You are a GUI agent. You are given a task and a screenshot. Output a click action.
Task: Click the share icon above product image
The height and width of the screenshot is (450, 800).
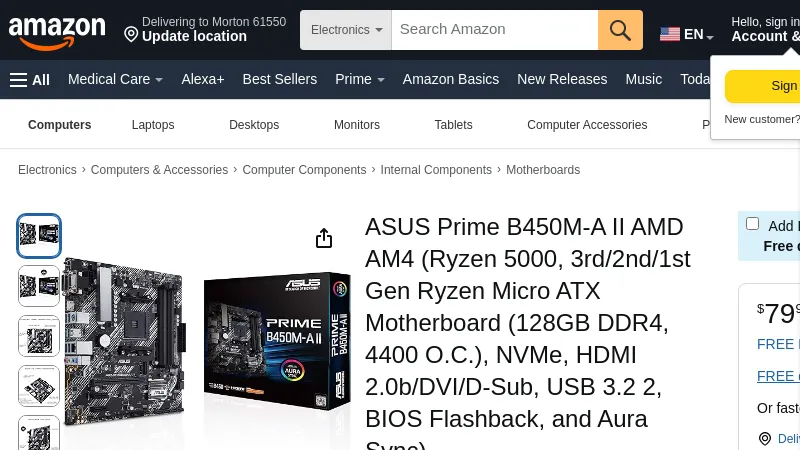tap(324, 238)
